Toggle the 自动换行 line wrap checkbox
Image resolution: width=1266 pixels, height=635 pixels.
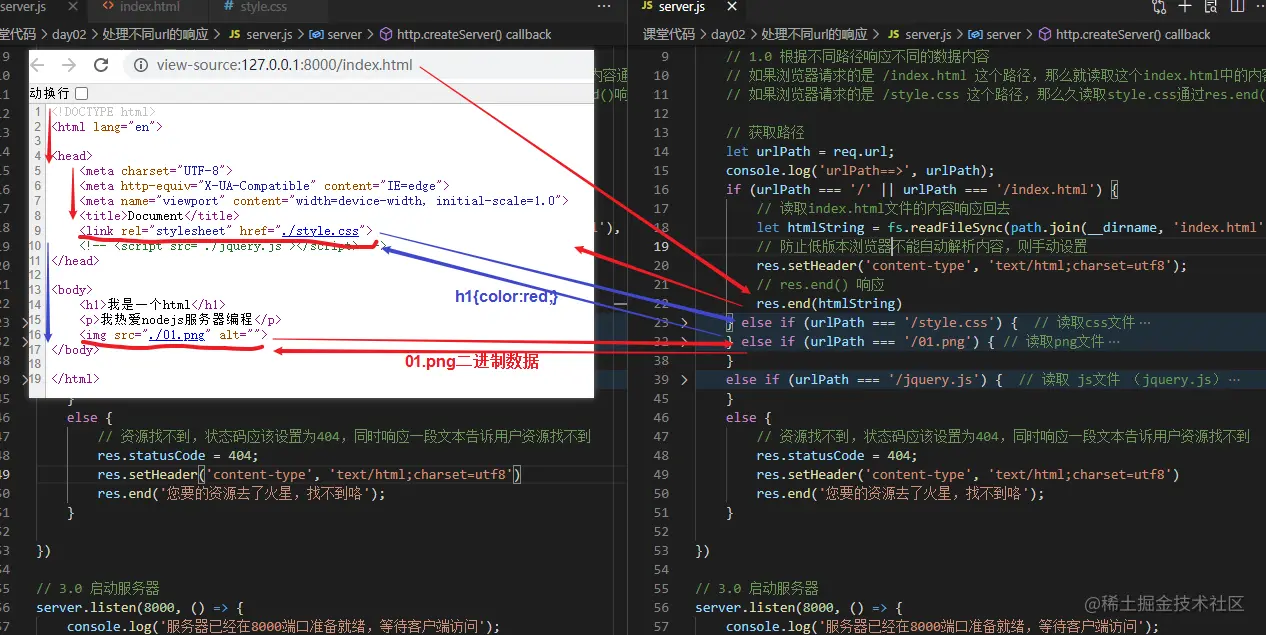[x=82, y=93]
